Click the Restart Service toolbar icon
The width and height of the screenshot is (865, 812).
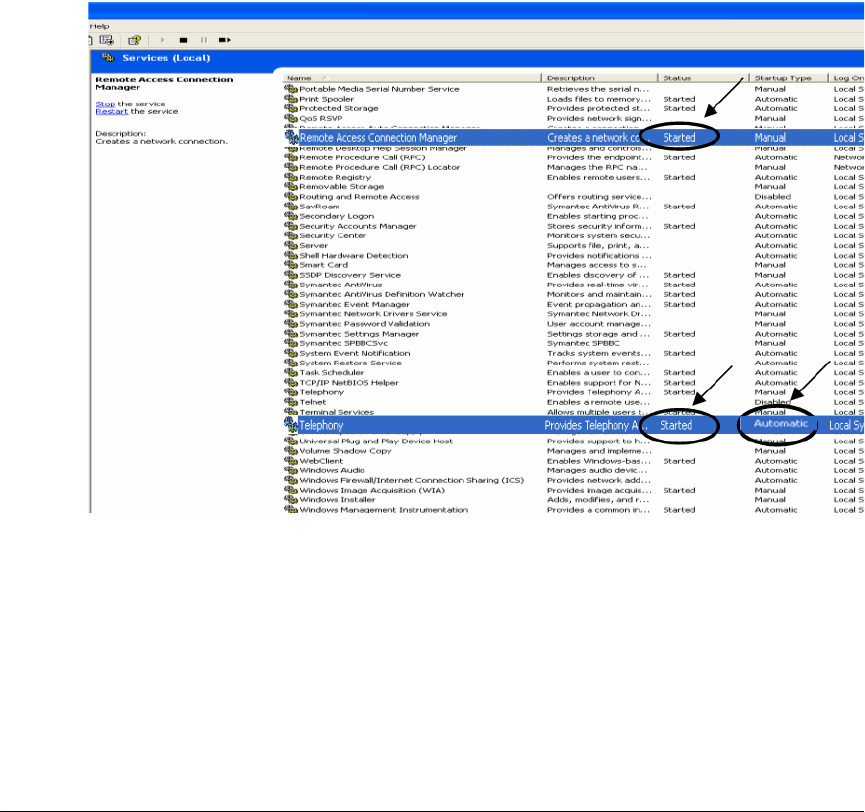pyautogui.click(x=225, y=40)
